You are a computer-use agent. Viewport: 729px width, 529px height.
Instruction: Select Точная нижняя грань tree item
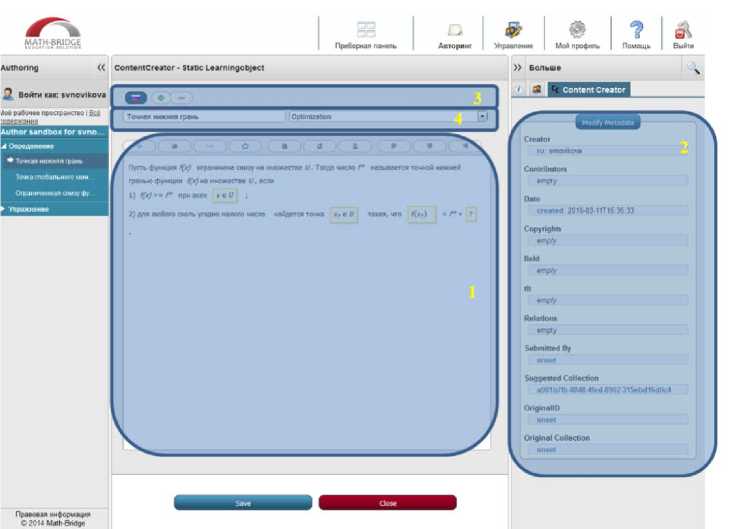point(49,161)
